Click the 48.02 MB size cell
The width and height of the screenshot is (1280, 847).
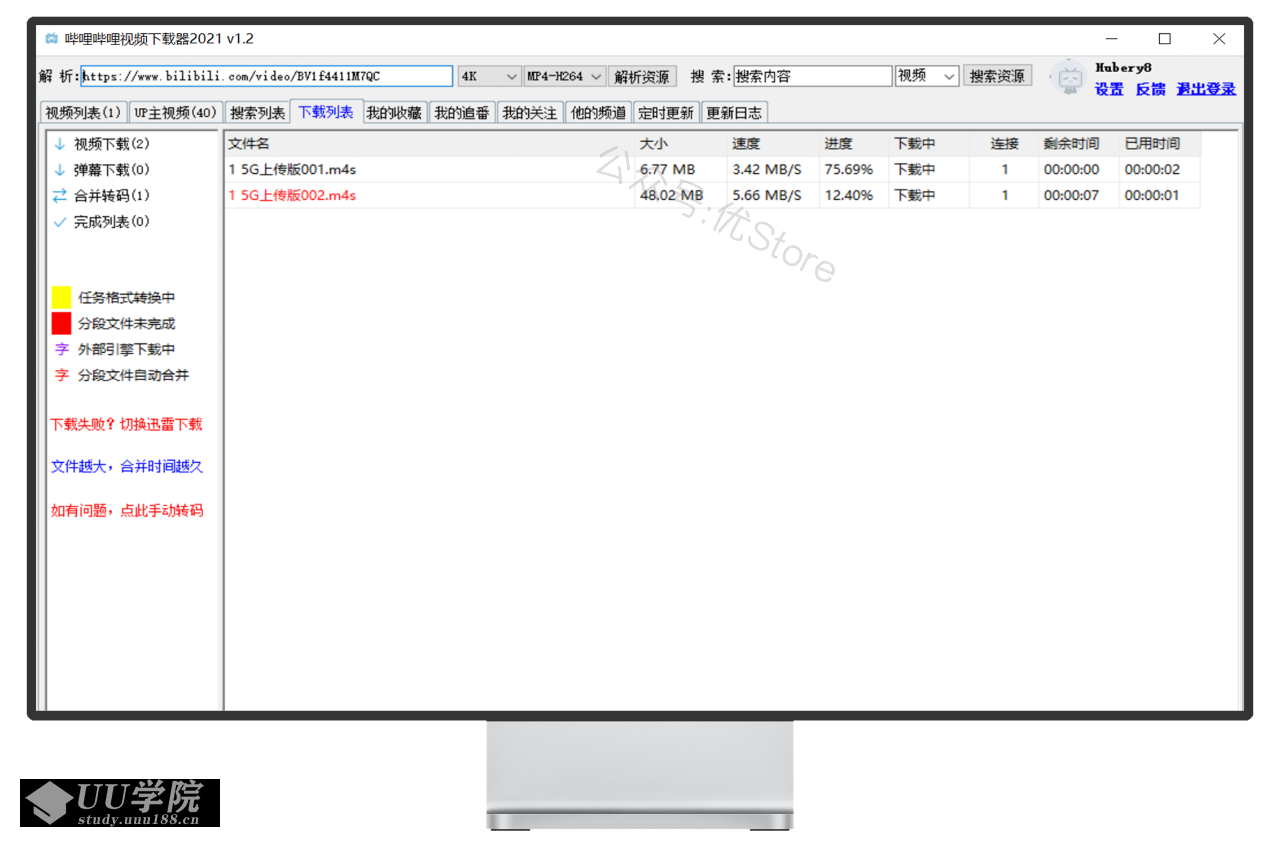coord(671,196)
